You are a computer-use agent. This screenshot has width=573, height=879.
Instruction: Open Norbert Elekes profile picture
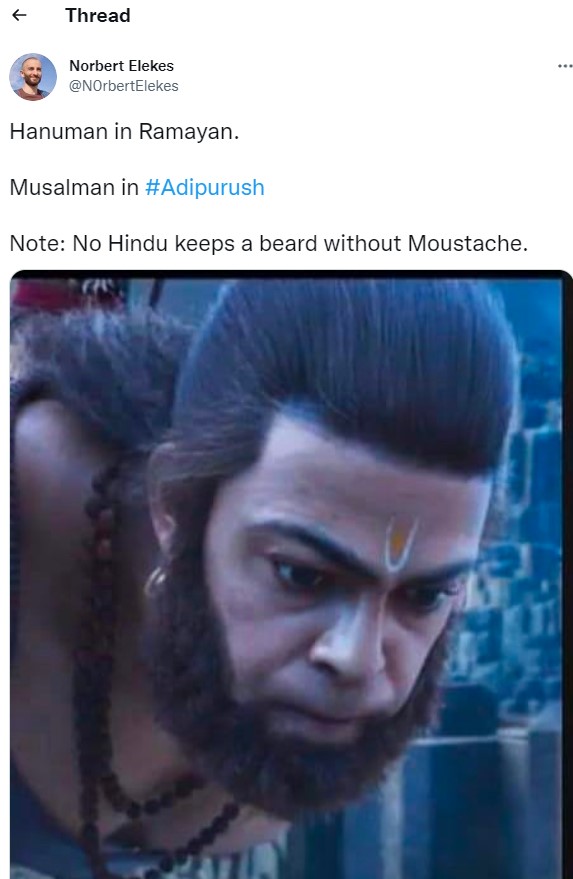(33, 77)
